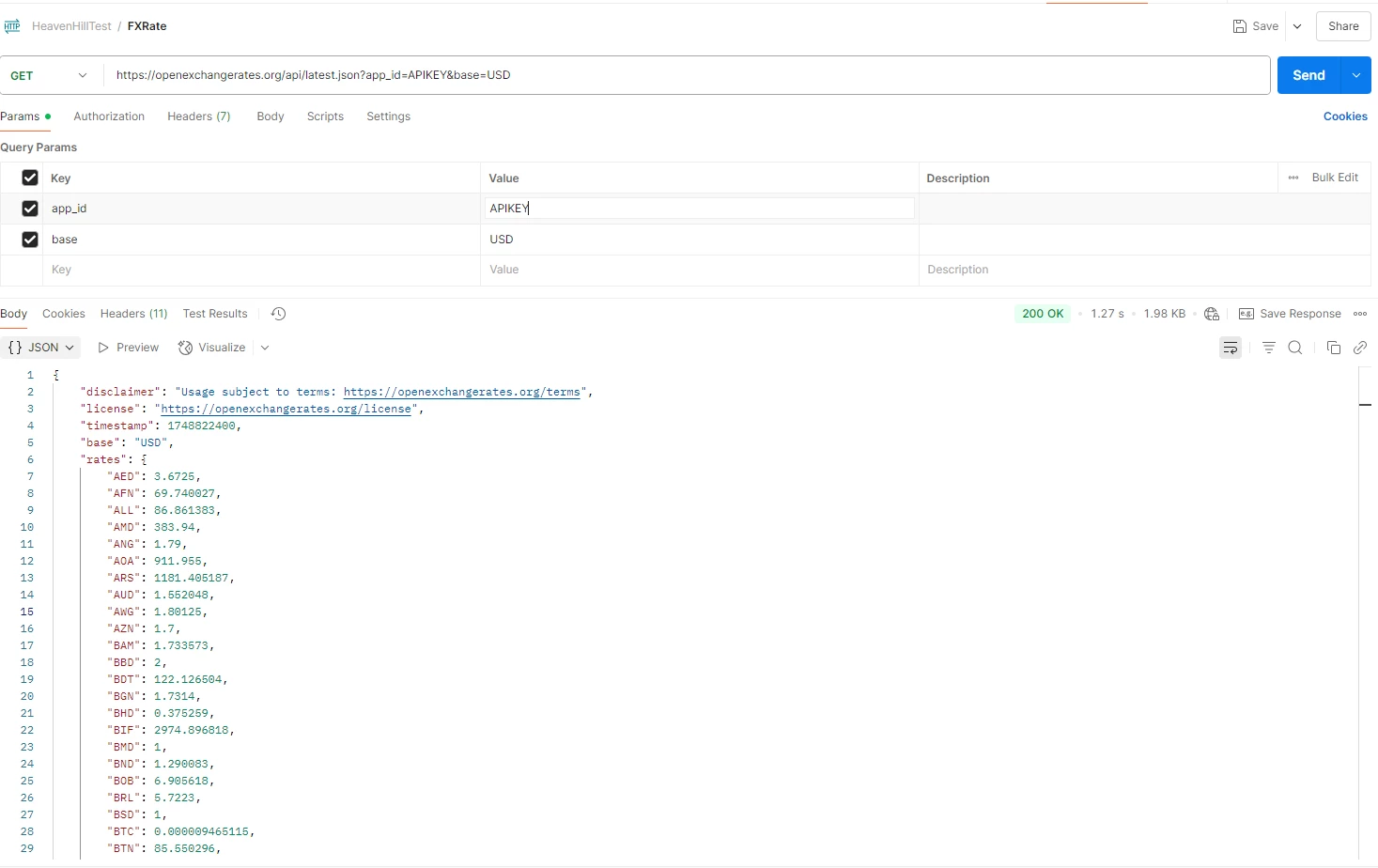This screenshot has height=868, width=1378.
Task: Click Bulk Edit
Action: pos(1335,178)
